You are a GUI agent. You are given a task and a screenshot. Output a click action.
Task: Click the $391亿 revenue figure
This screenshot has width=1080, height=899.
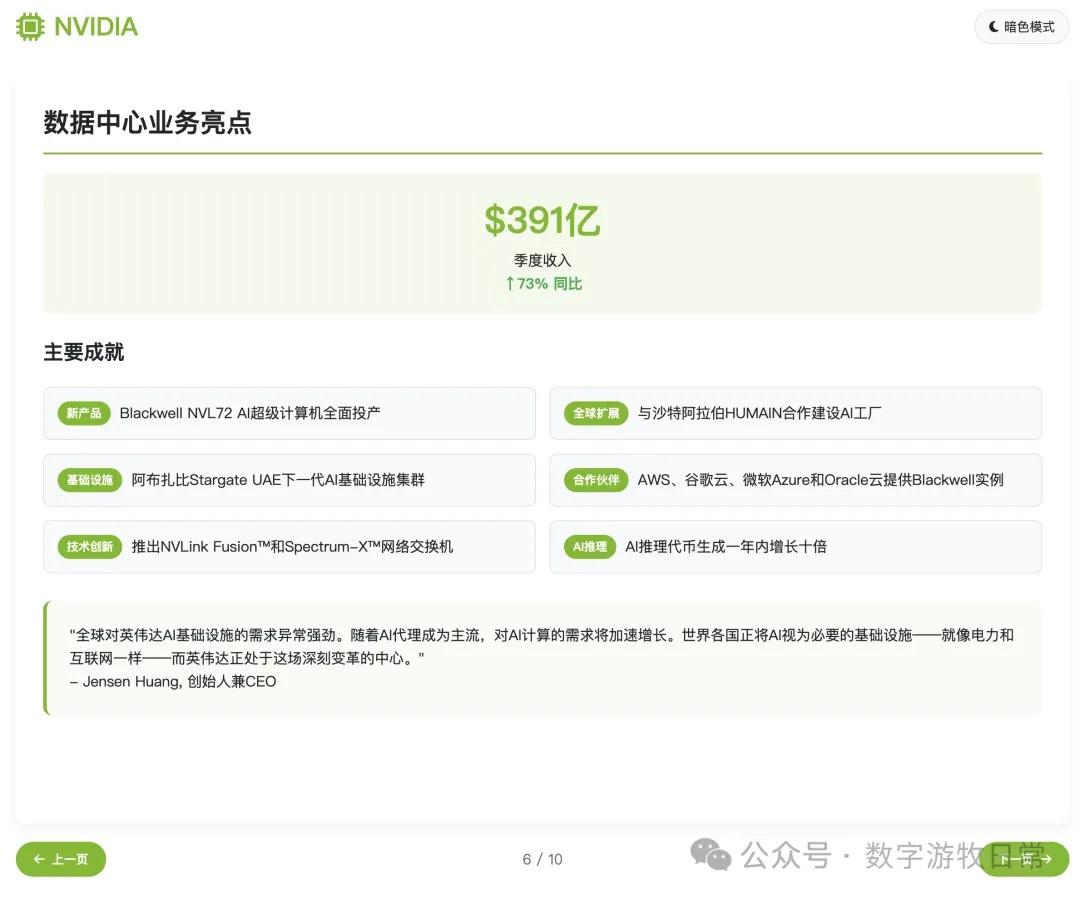[543, 218]
